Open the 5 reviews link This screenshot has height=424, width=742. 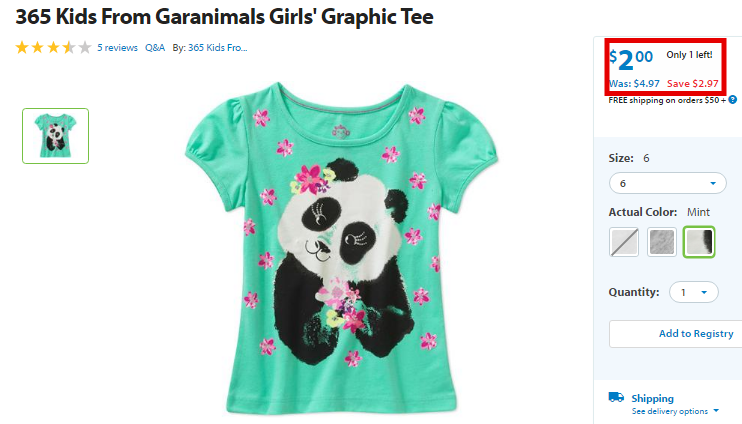(x=117, y=48)
